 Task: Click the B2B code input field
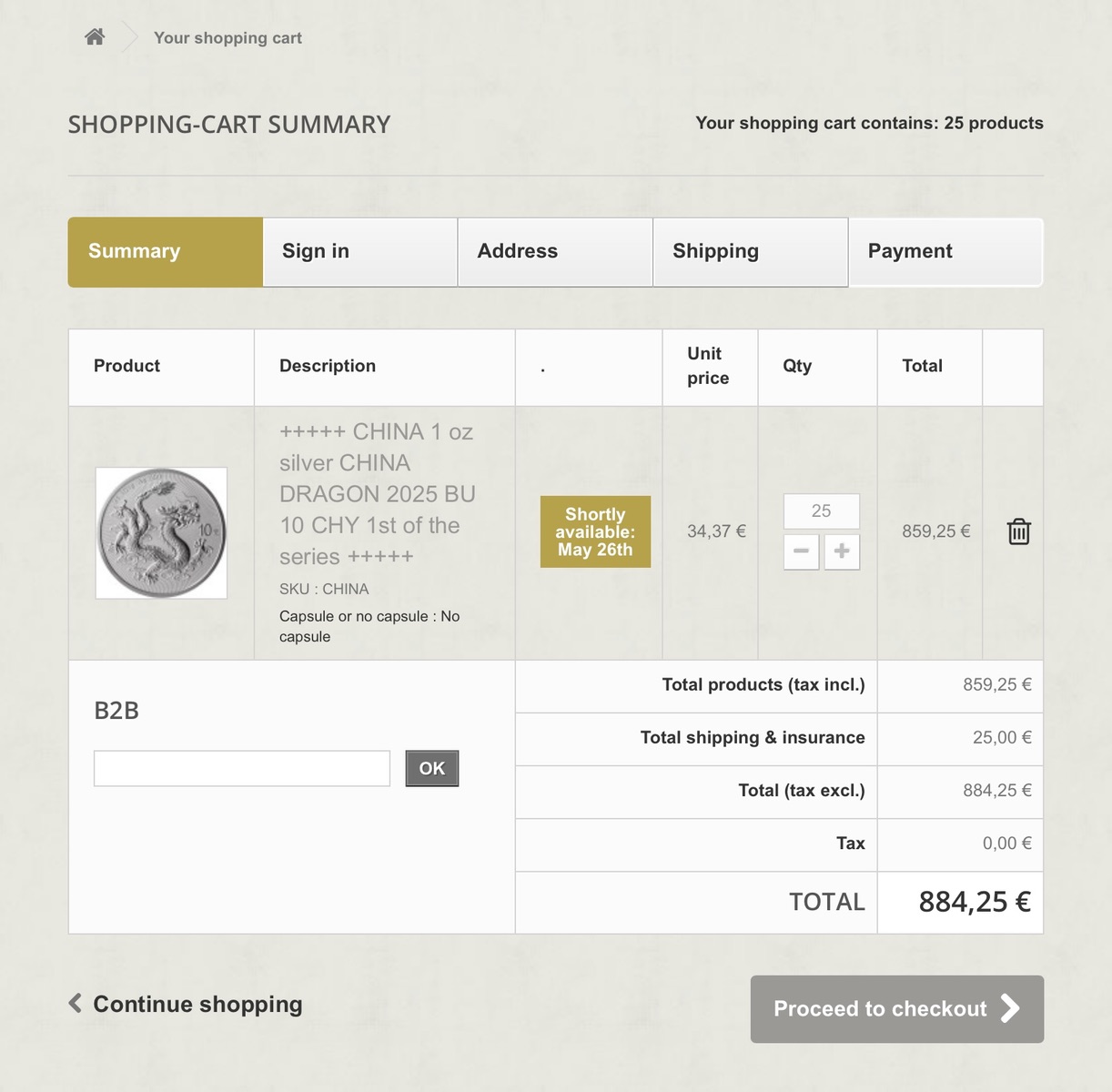(x=242, y=769)
